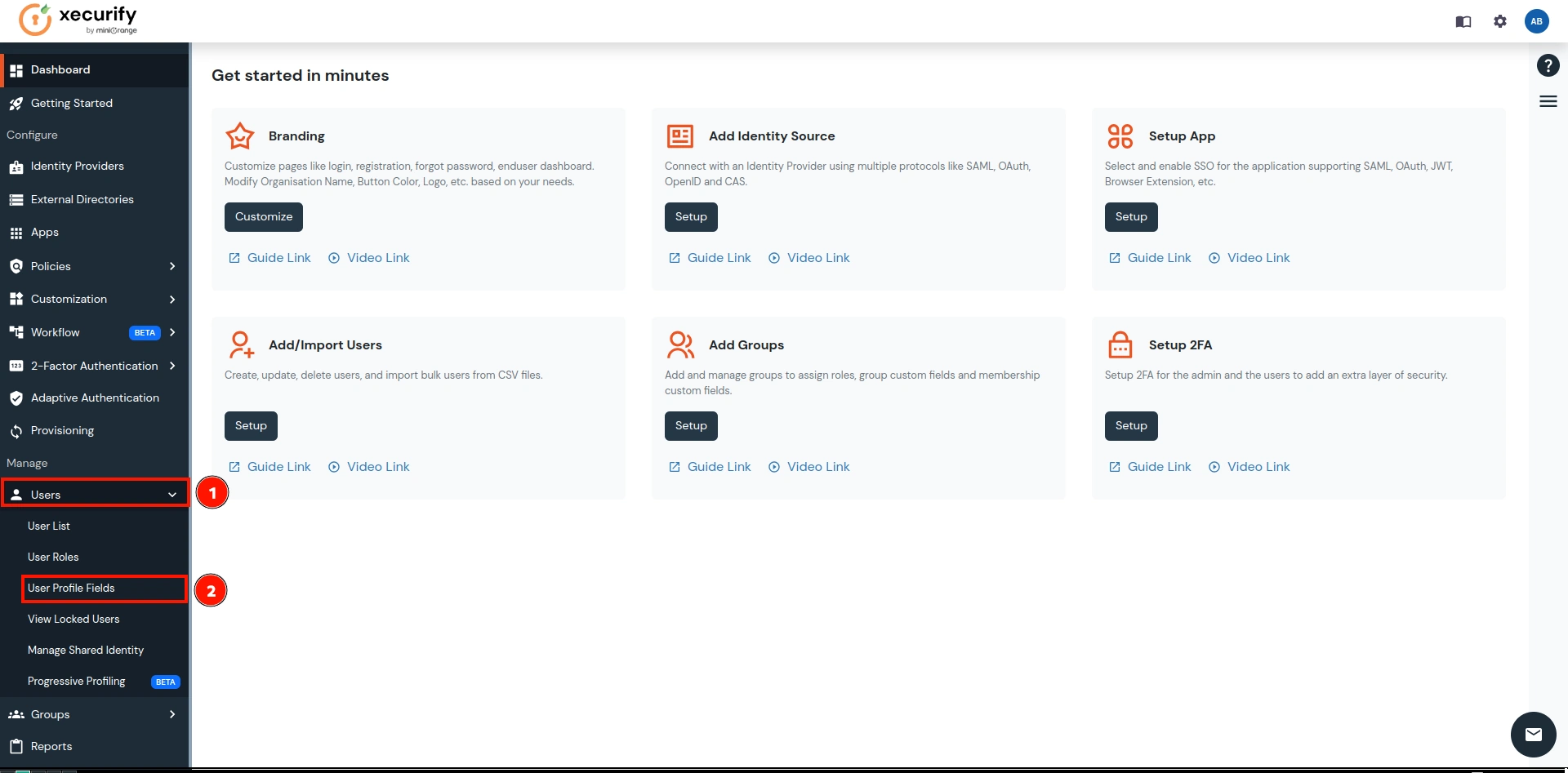Click the xecurify logo
1568x773 pixels.
78,20
